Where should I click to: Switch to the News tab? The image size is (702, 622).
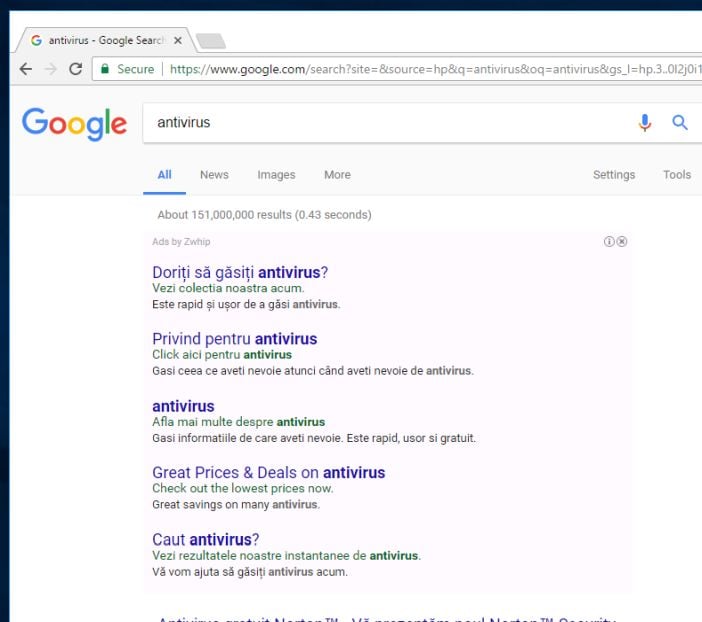tap(214, 175)
